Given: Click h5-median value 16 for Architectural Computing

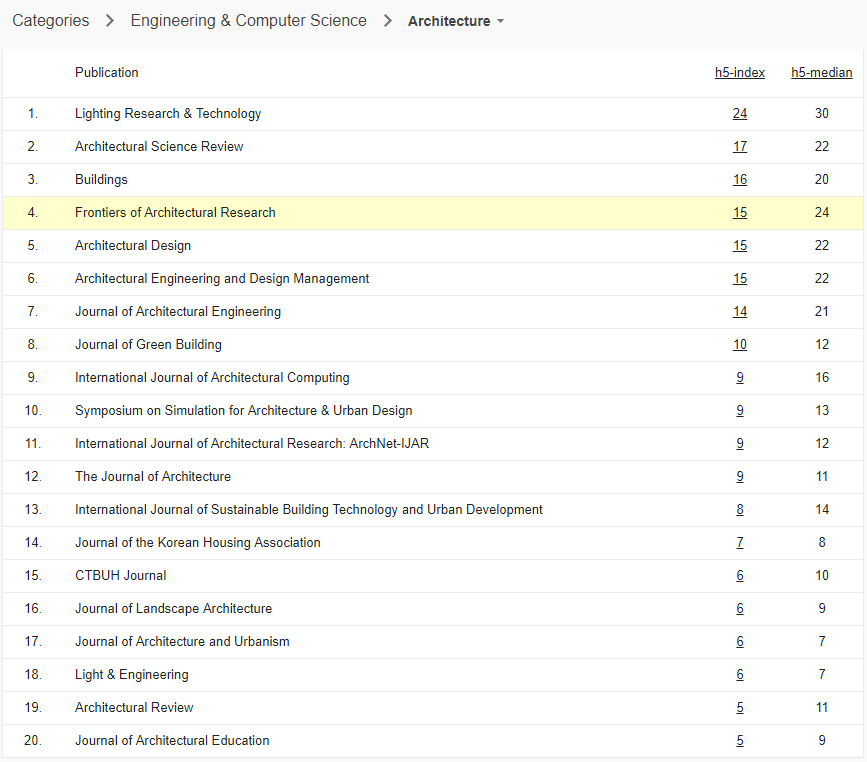Looking at the screenshot, I should pyautogui.click(x=822, y=378).
